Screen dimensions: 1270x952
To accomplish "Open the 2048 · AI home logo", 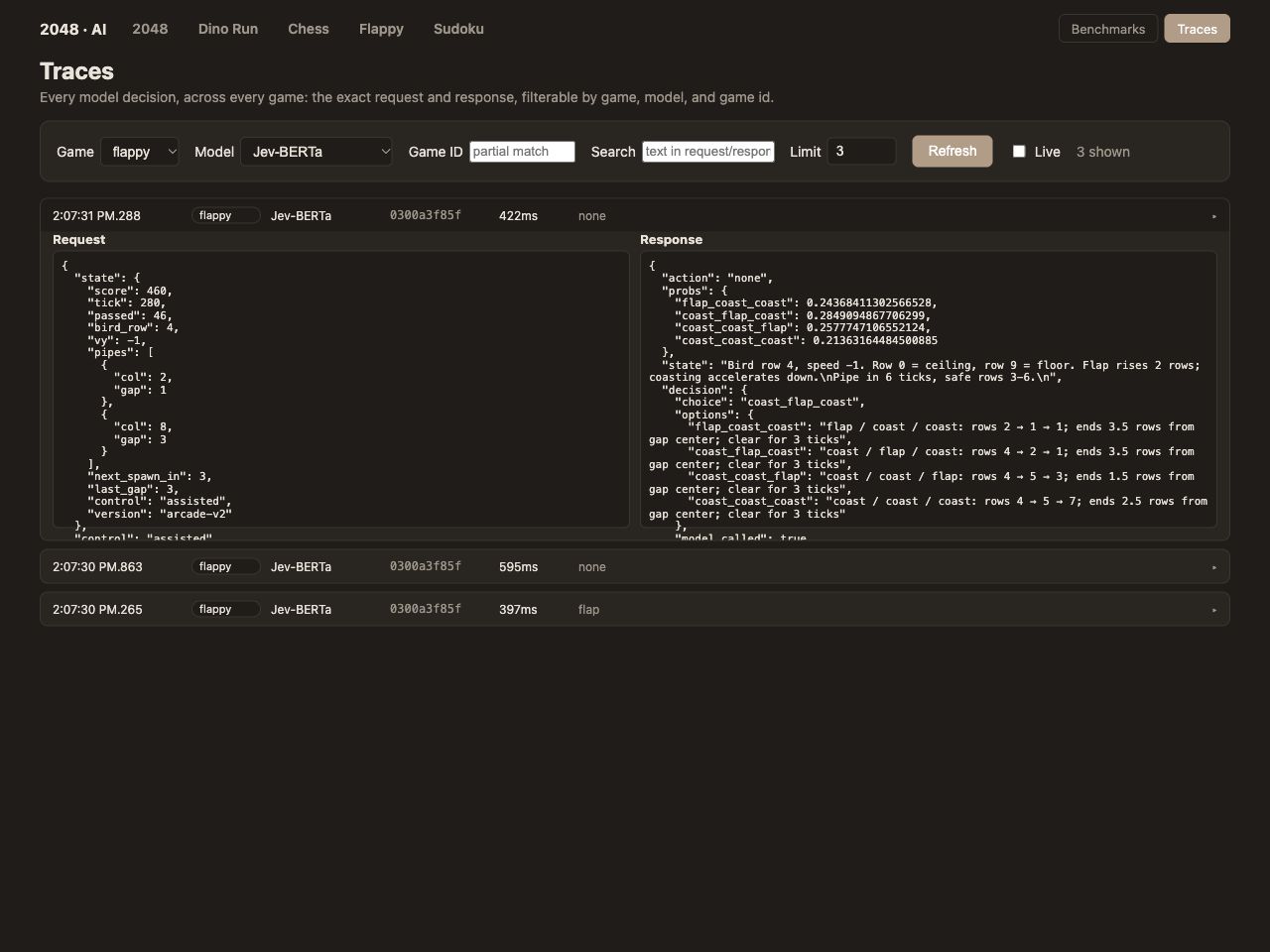I will (x=72, y=29).
